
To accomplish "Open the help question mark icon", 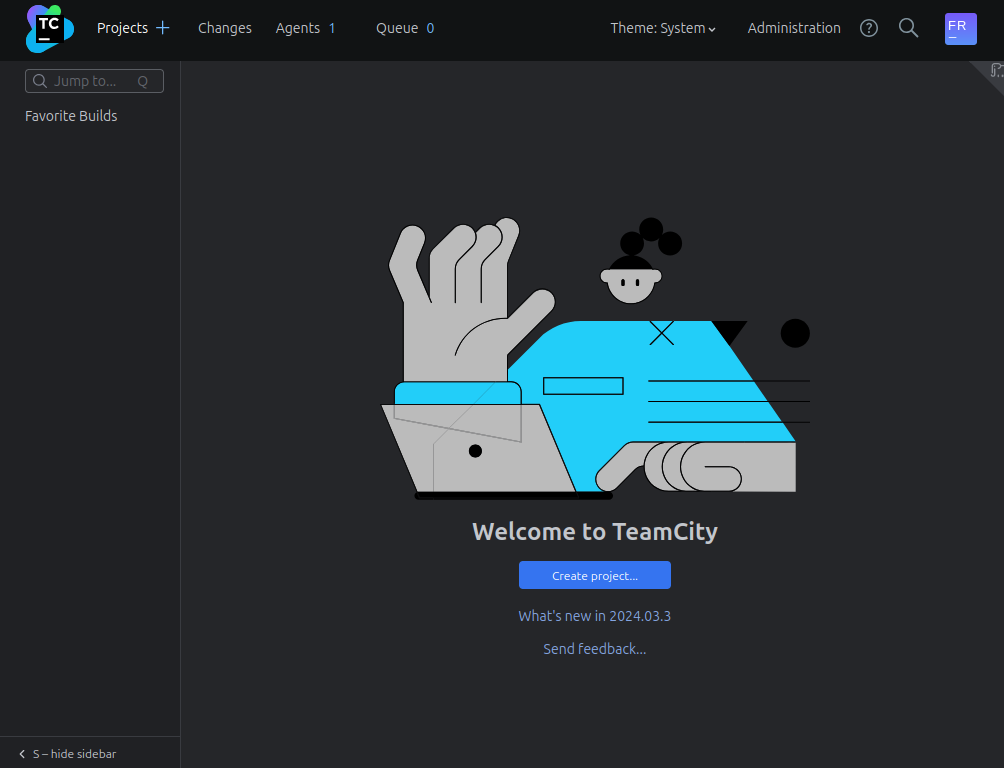I will pos(869,28).
